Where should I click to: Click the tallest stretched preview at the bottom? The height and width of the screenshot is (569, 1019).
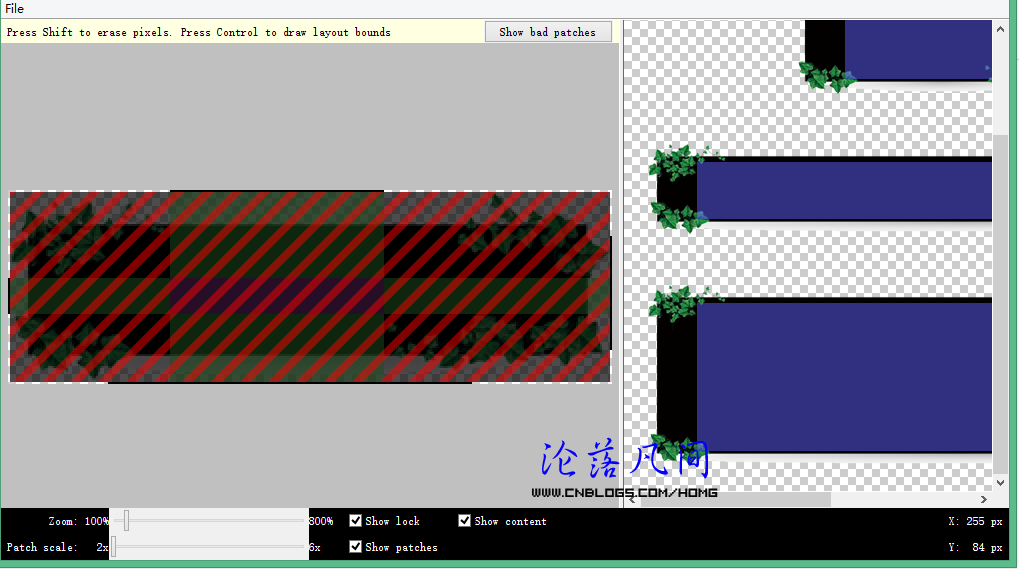coord(820,375)
